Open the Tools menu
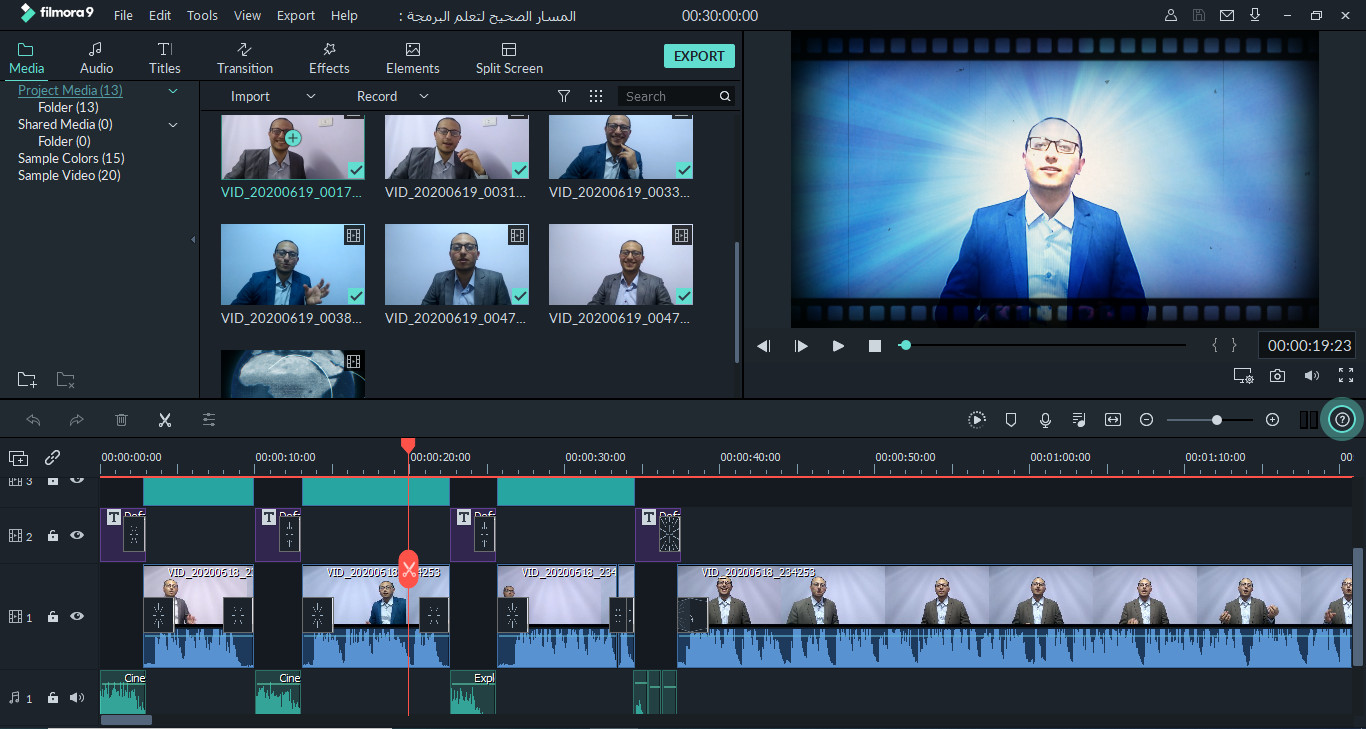The height and width of the screenshot is (729, 1366). coord(202,15)
